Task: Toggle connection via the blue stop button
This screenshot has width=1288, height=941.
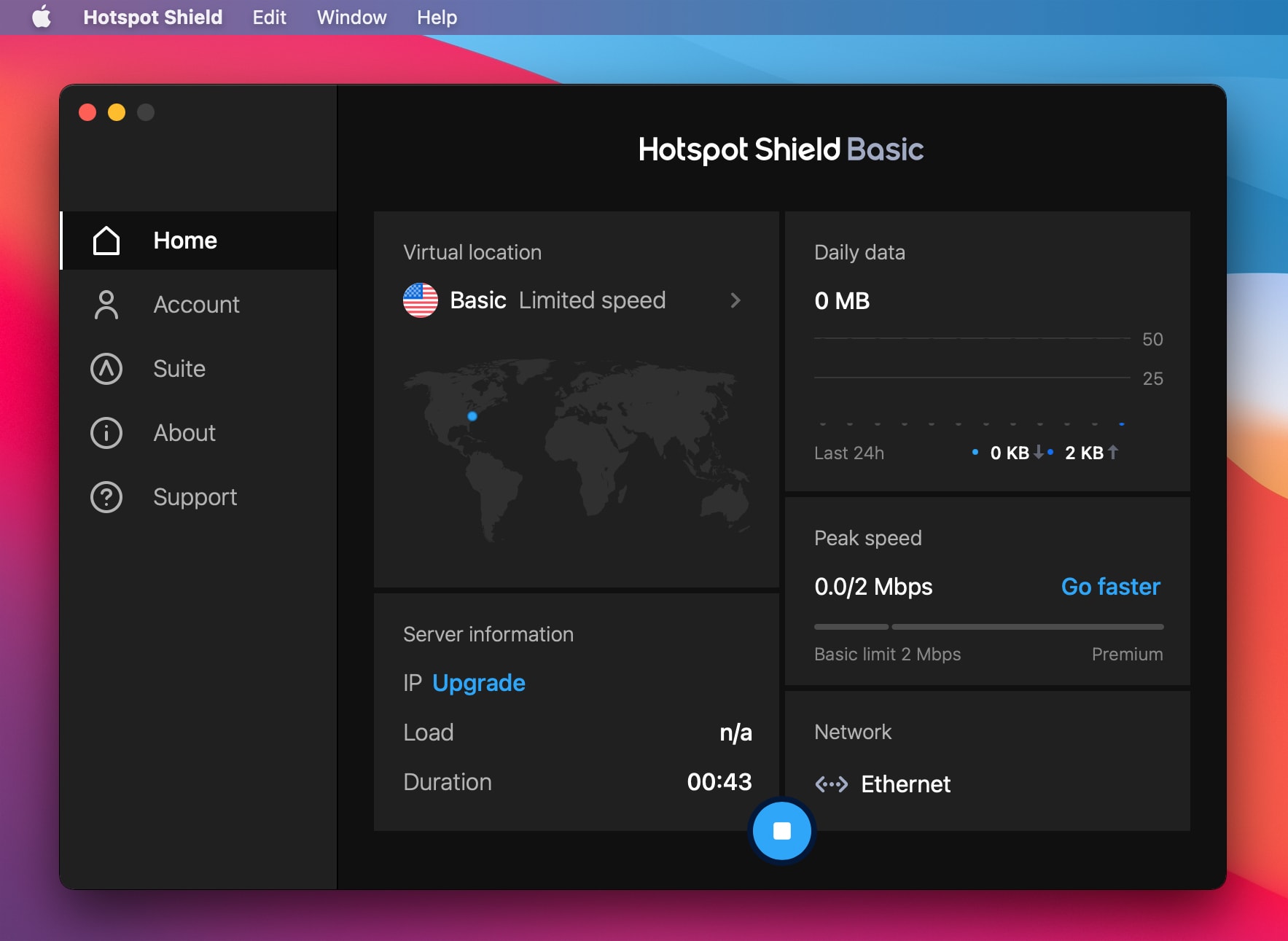Action: (781, 830)
